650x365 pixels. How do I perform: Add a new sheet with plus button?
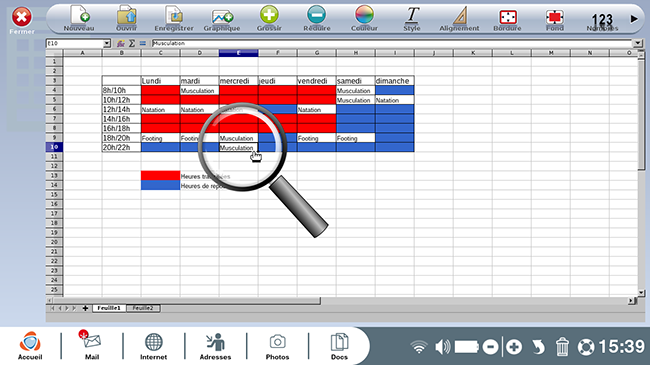pyautogui.click(x=85, y=308)
